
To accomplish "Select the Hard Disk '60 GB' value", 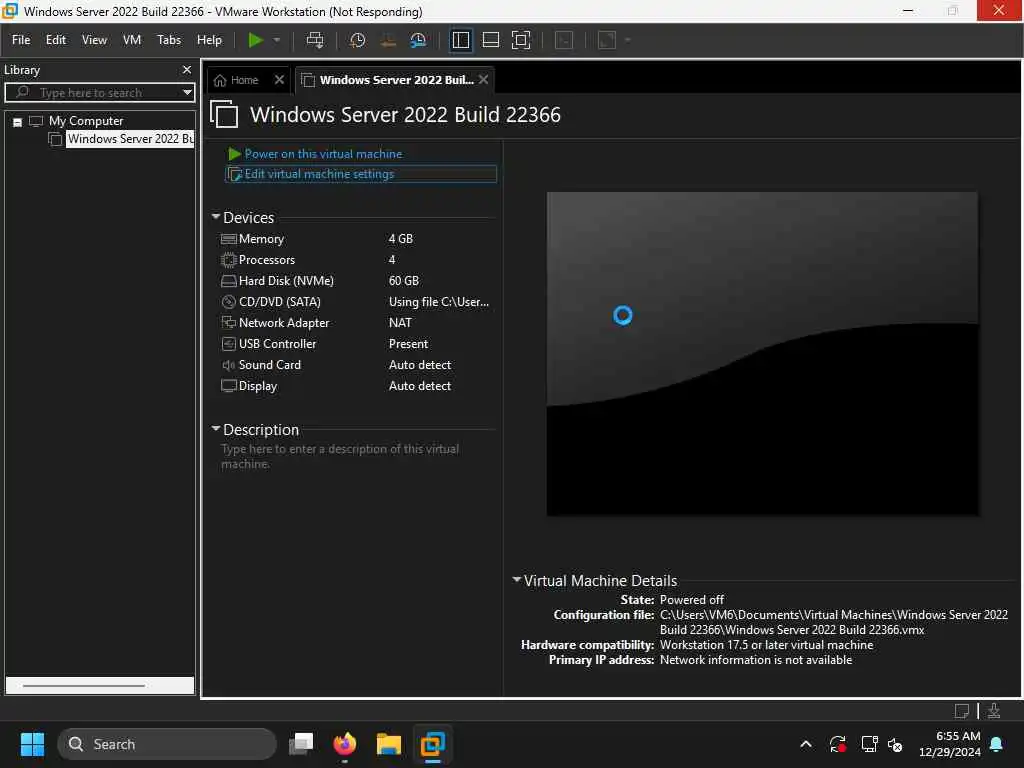I will (404, 281).
